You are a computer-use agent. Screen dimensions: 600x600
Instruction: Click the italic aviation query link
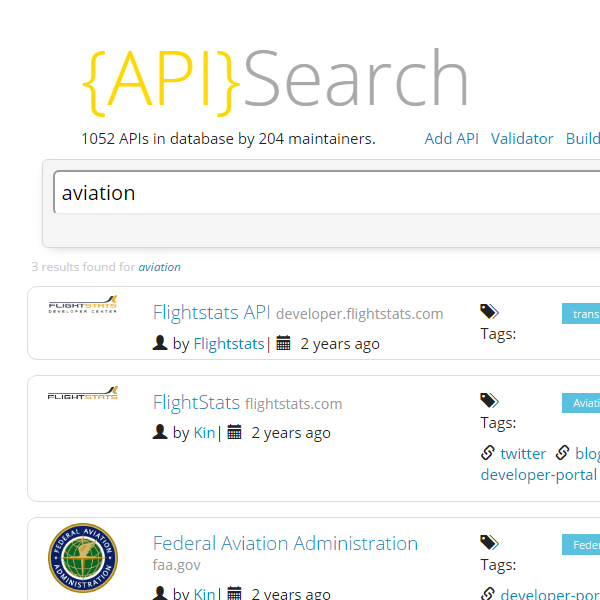coord(160,267)
